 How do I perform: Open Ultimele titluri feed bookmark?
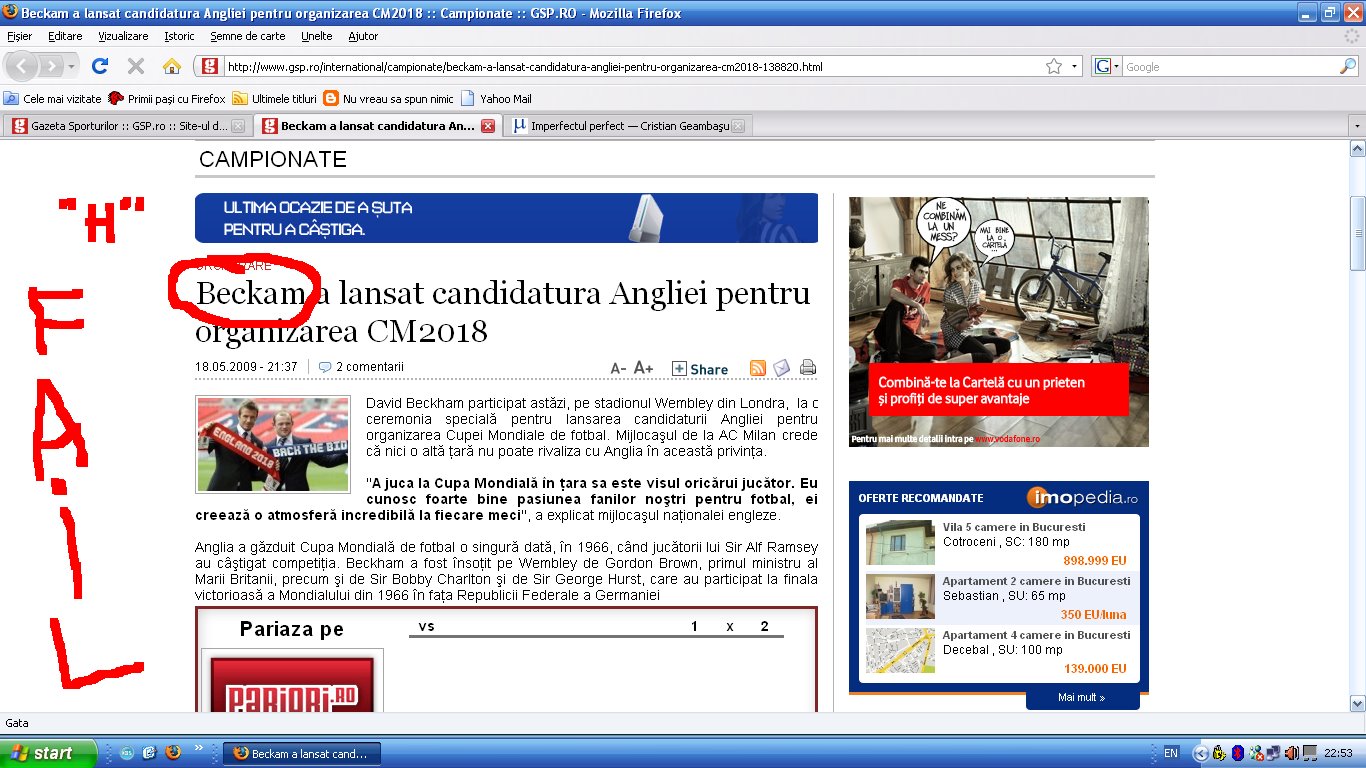click(x=275, y=99)
